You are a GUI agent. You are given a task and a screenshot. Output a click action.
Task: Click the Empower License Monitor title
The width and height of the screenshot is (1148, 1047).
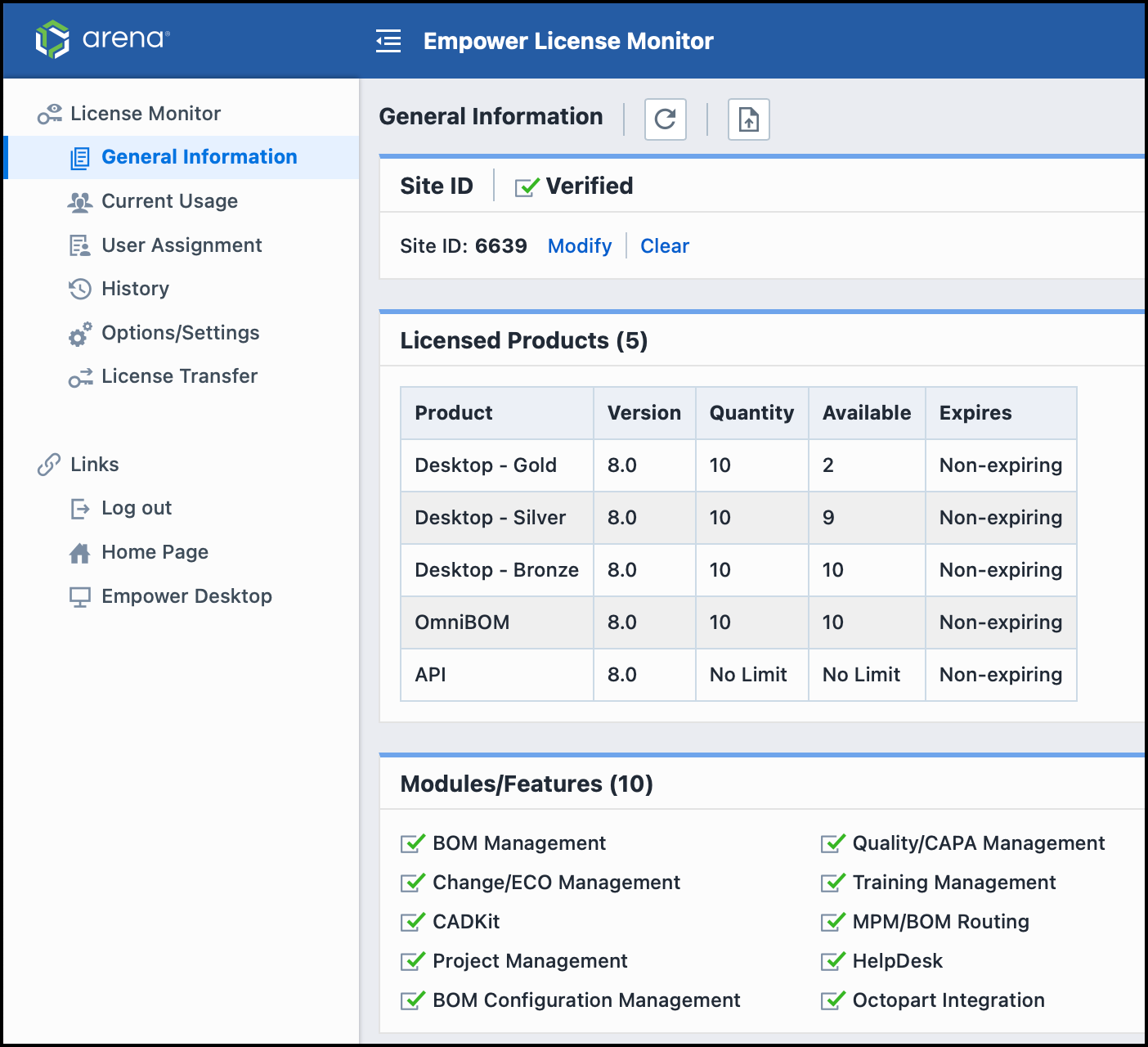568,41
